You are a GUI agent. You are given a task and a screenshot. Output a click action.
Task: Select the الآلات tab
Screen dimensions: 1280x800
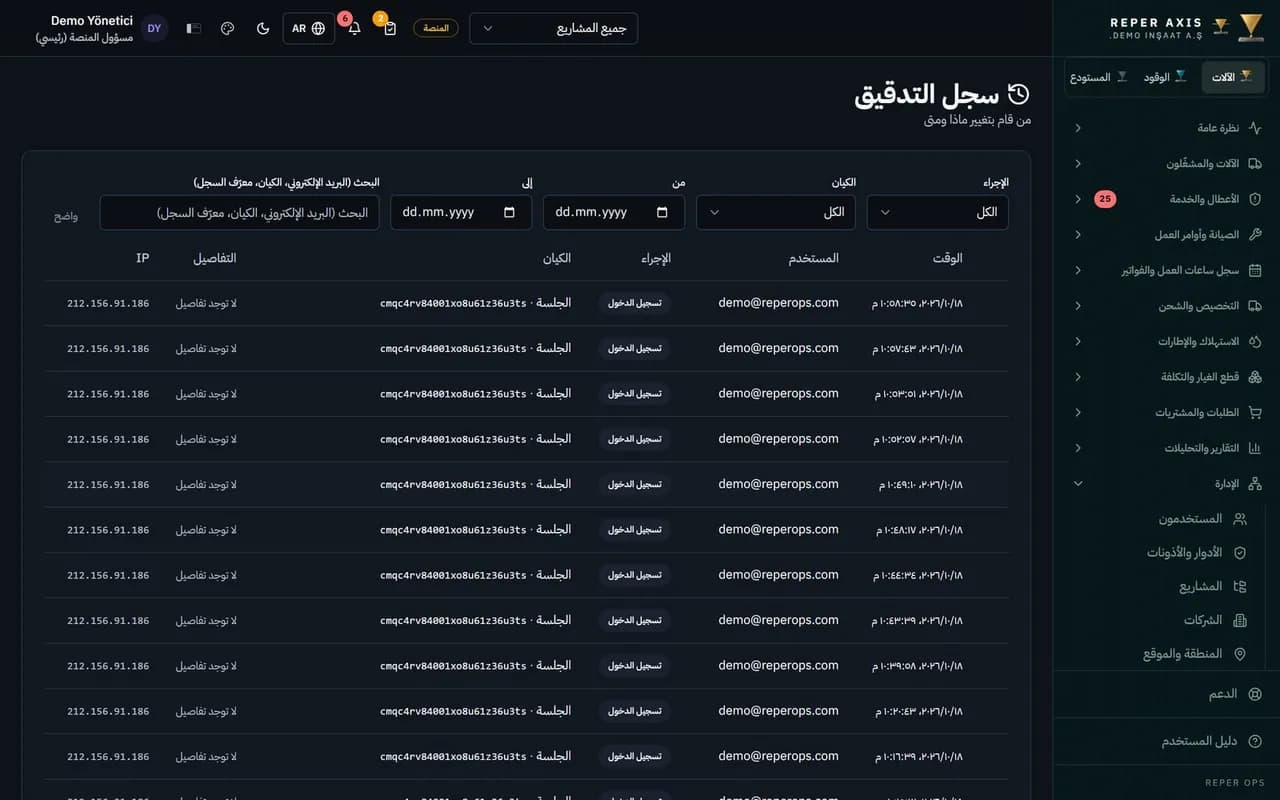(x=1233, y=77)
